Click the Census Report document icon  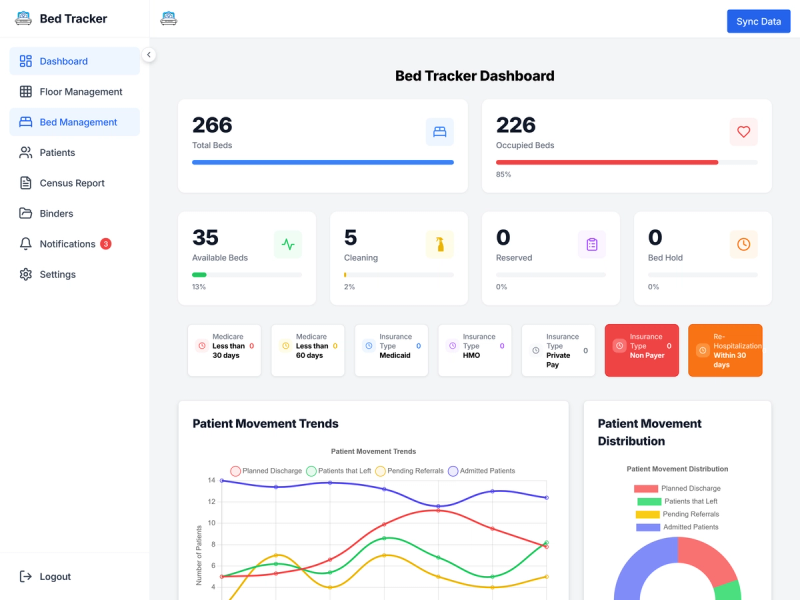coord(26,183)
